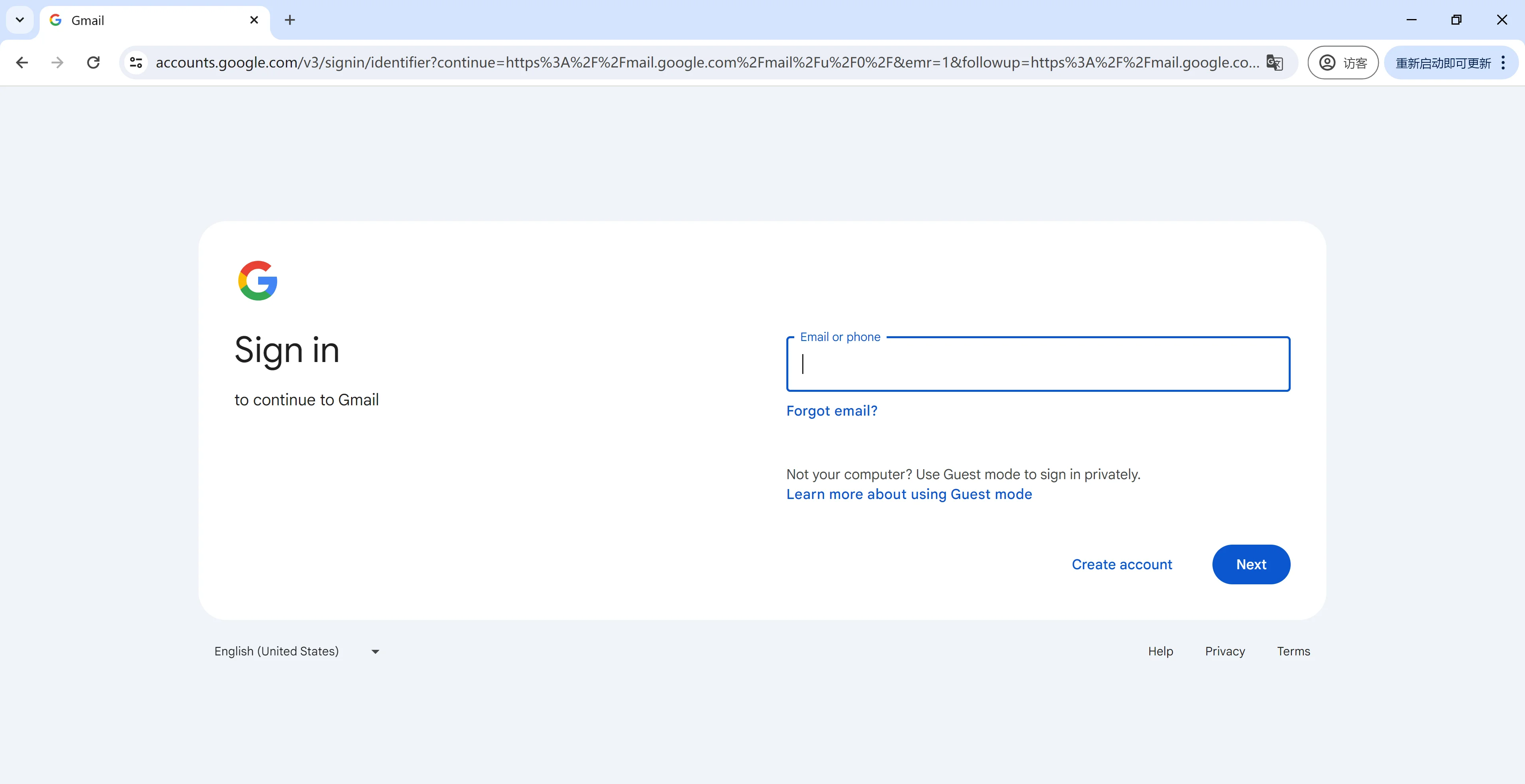This screenshot has width=1525, height=784.
Task: Click the 'Create account' button
Action: [1122, 564]
